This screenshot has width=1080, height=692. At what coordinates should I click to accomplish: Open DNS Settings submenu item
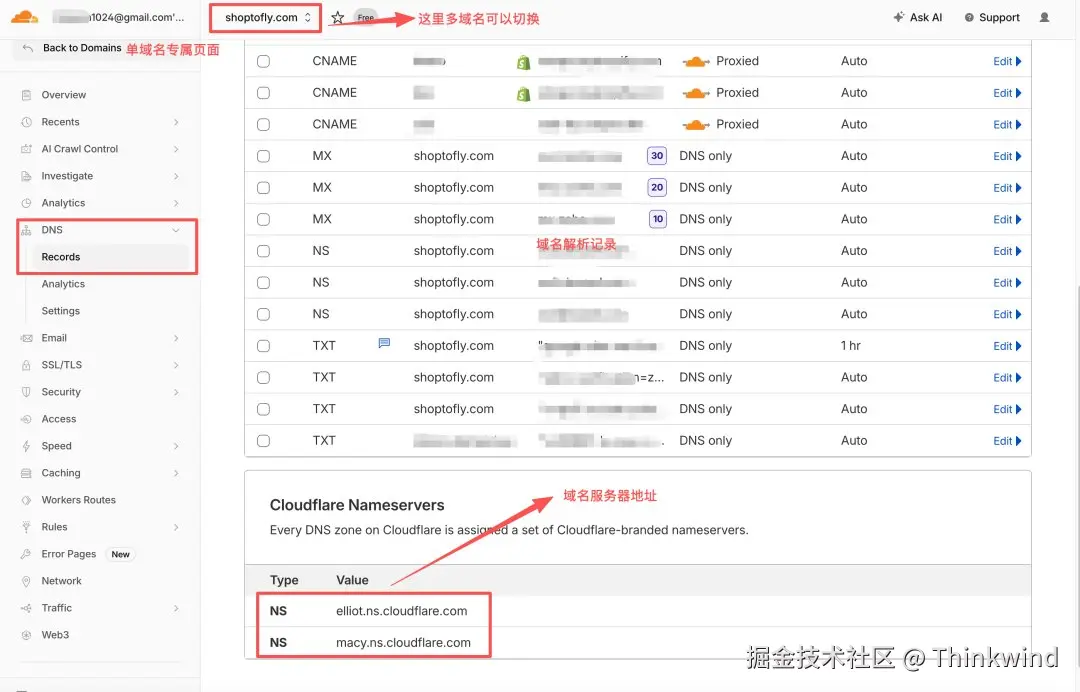point(61,311)
